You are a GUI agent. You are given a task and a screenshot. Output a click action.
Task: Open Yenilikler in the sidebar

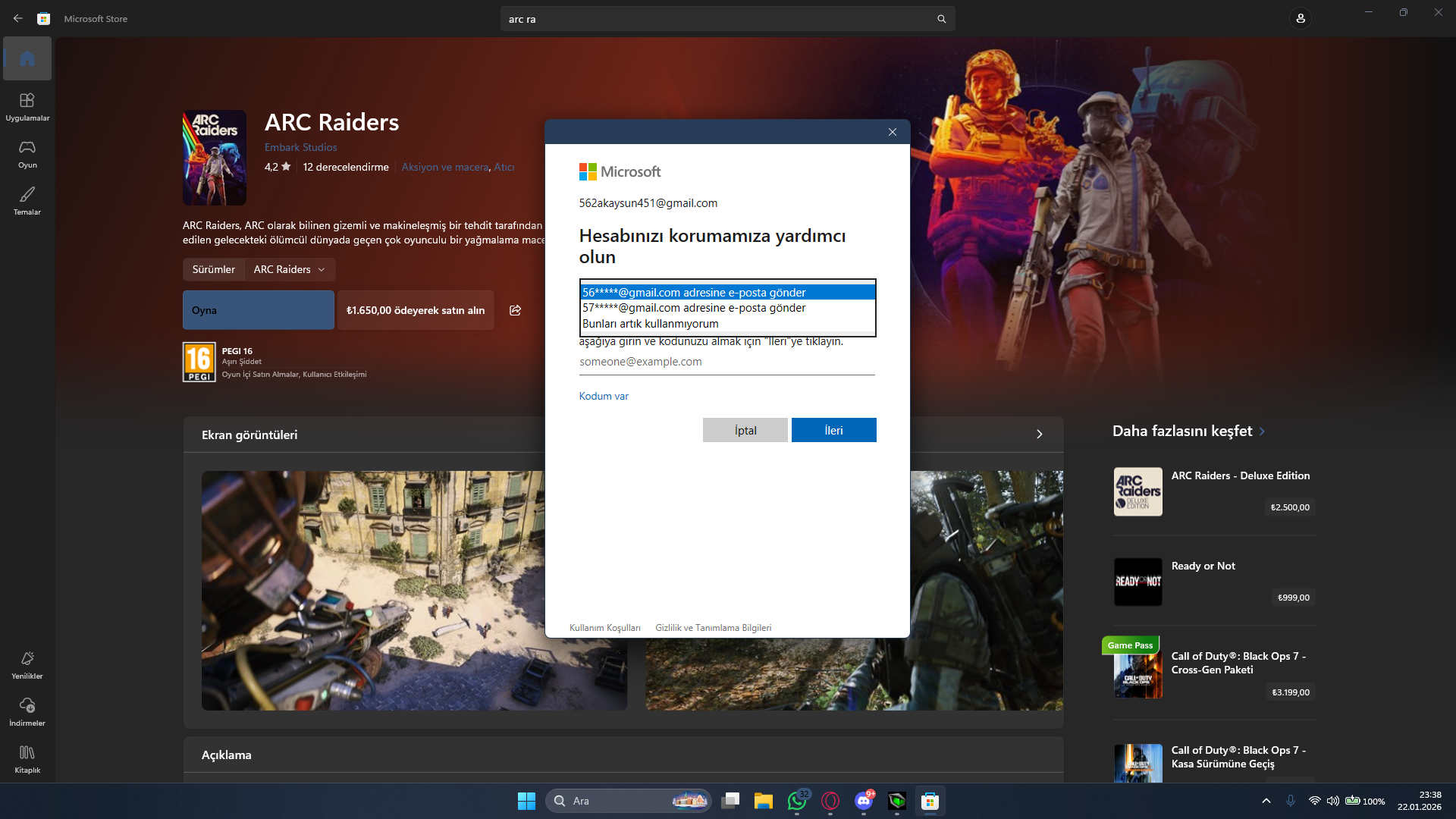(27, 665)
